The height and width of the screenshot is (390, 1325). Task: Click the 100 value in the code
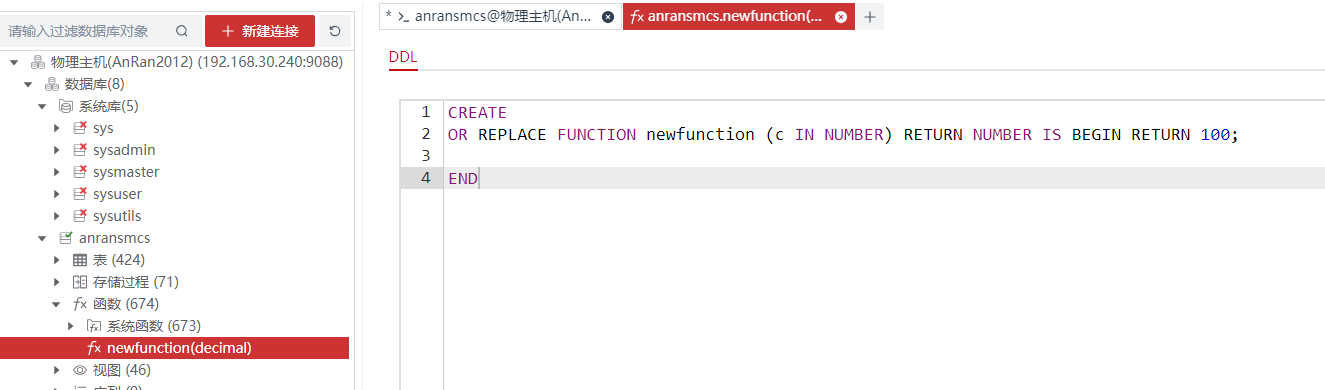1215,134
